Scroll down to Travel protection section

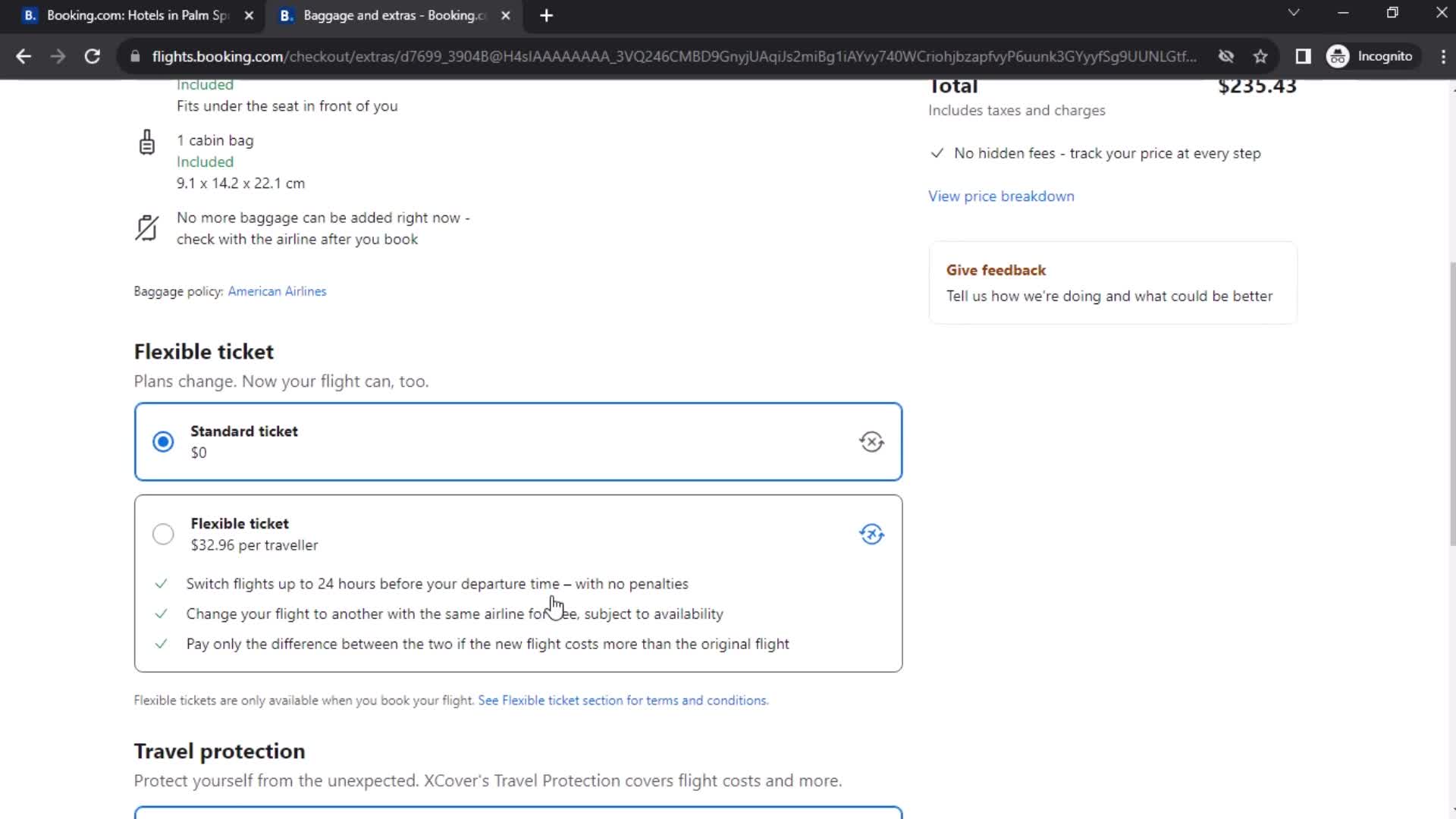point(218,751)
